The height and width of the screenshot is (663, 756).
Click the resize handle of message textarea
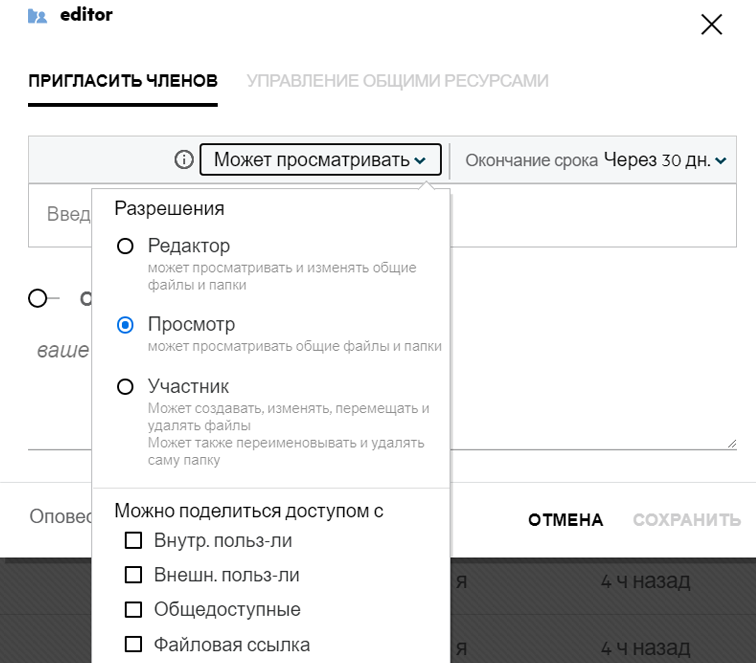click(x=731, y=443)
